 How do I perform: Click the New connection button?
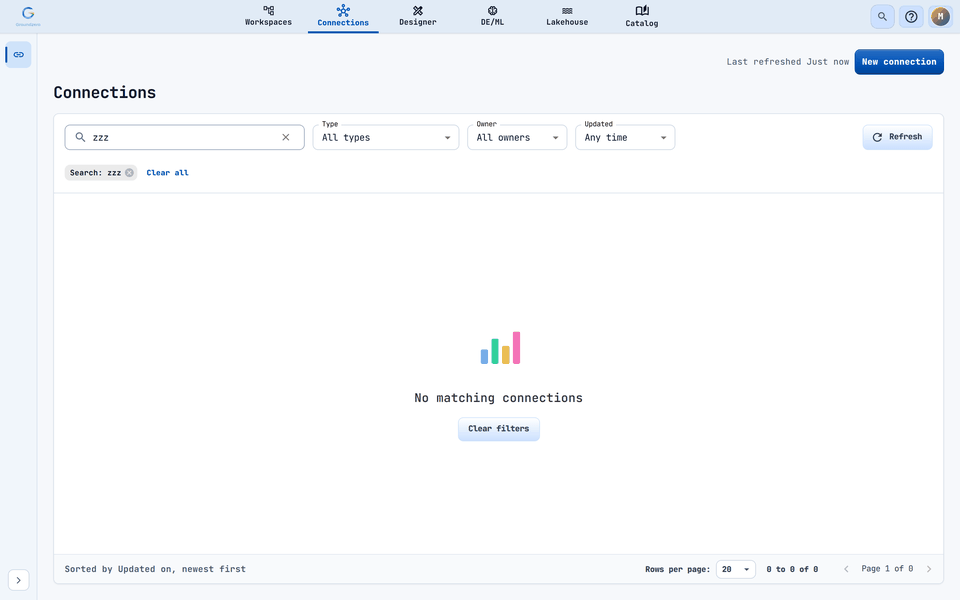[899, 62]
